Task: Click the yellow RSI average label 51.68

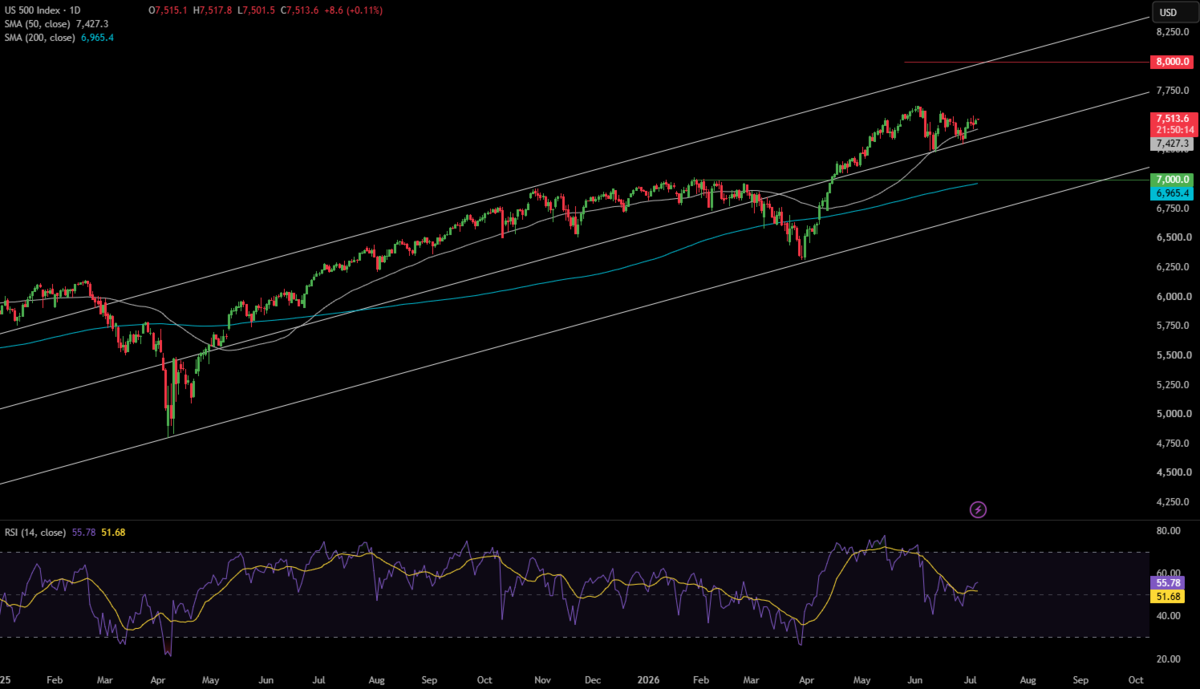Action: click(1168, 596)
